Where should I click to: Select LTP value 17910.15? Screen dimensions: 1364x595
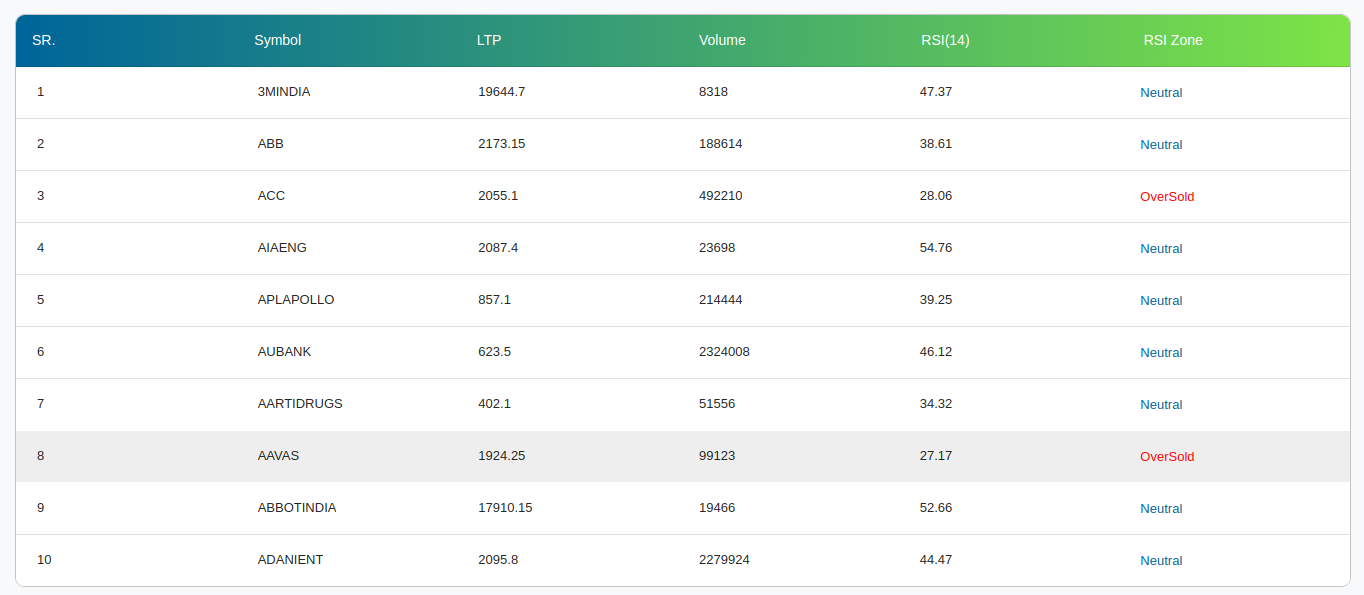(505, 508)
